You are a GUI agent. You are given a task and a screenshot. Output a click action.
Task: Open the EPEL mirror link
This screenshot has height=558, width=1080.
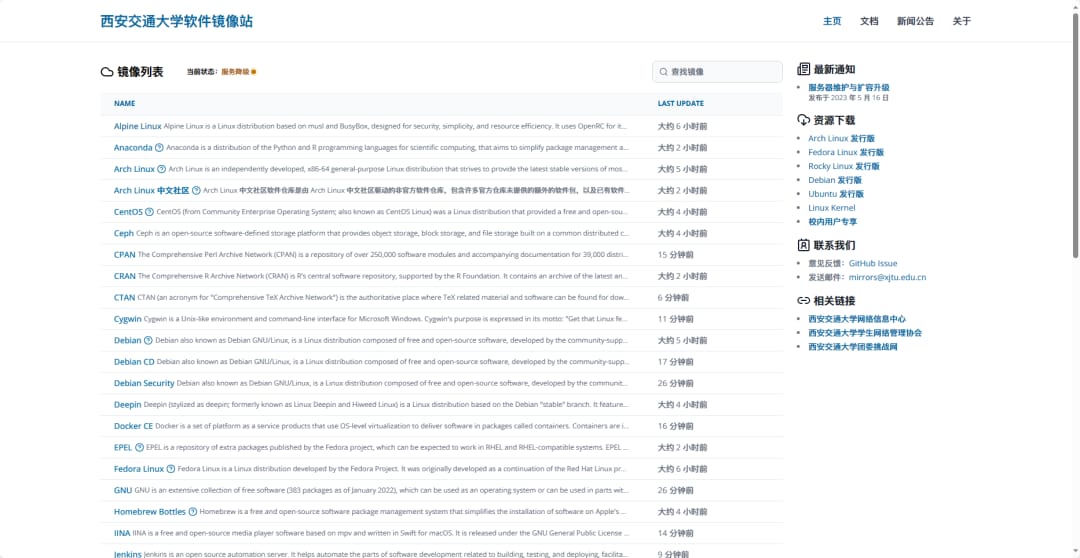coord(123,447)
